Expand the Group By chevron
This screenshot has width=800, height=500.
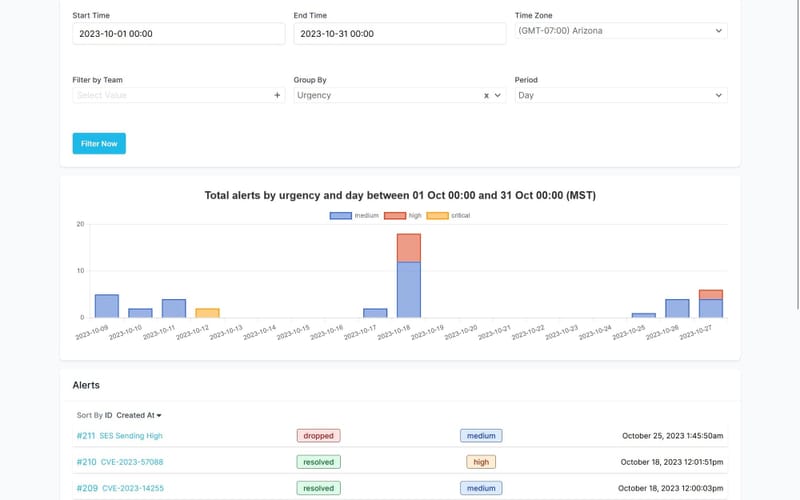(498, 96)
